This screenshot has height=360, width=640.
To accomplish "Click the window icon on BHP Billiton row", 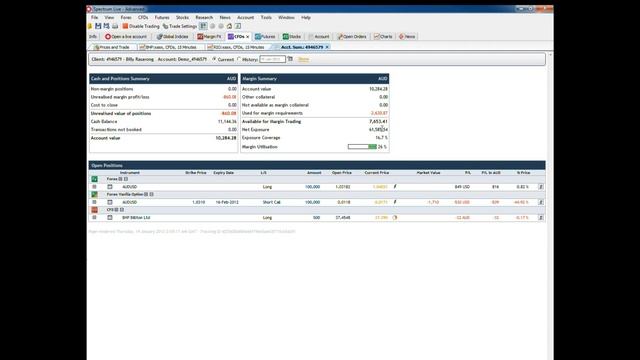I will tap(110, 218).
